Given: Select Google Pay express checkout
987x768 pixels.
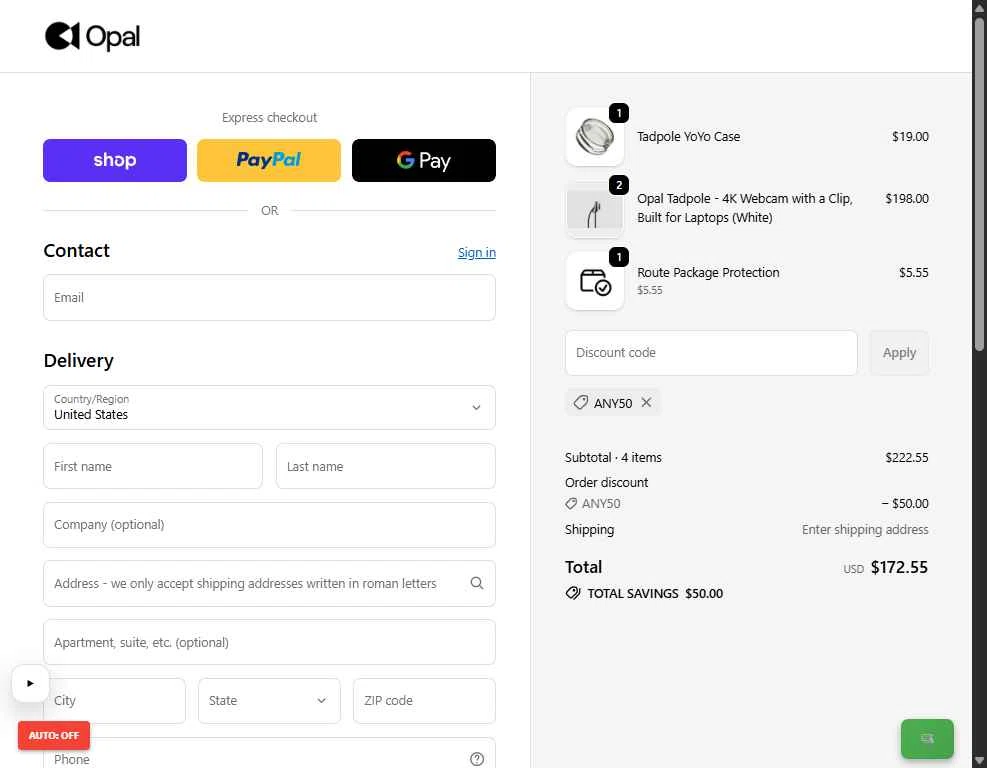Looking at the screenshot, I should click(424, 161).
